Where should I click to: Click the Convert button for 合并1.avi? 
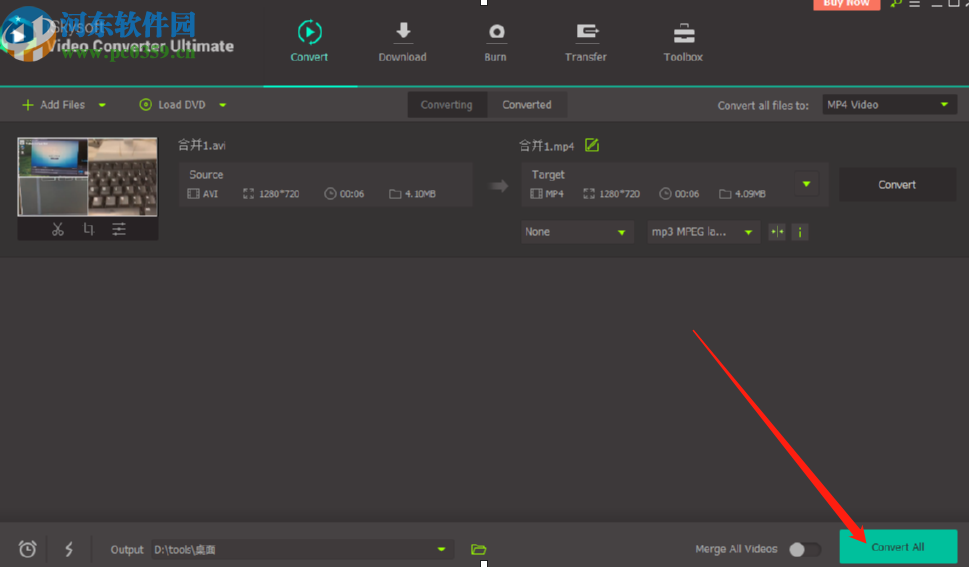tap(897, 184)
